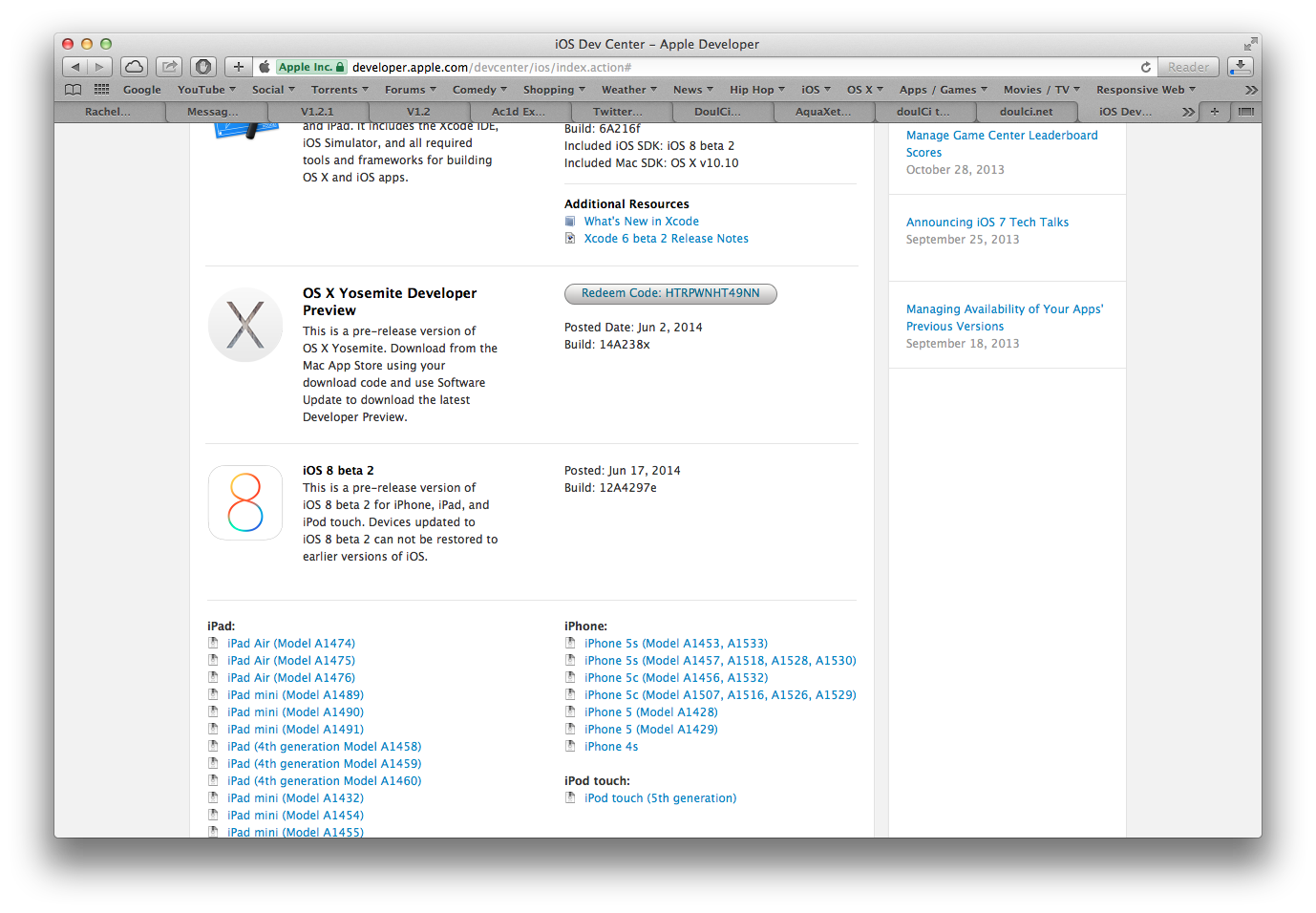This screenshot has width=1316, height=913.
Task: Show hidden tabs with the tab bar double chevron
Action: pos(1188,112)
